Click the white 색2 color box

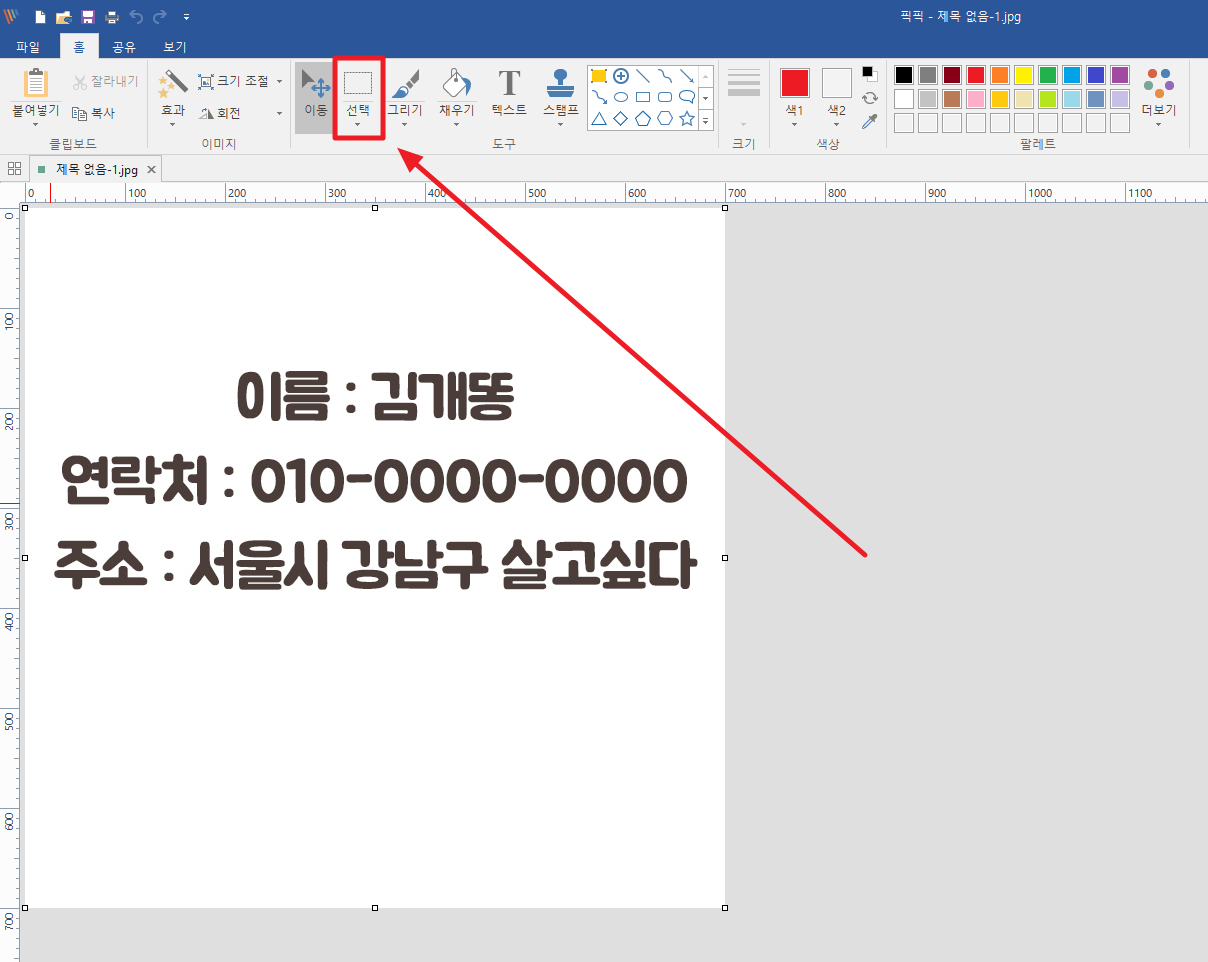point(837,83)
